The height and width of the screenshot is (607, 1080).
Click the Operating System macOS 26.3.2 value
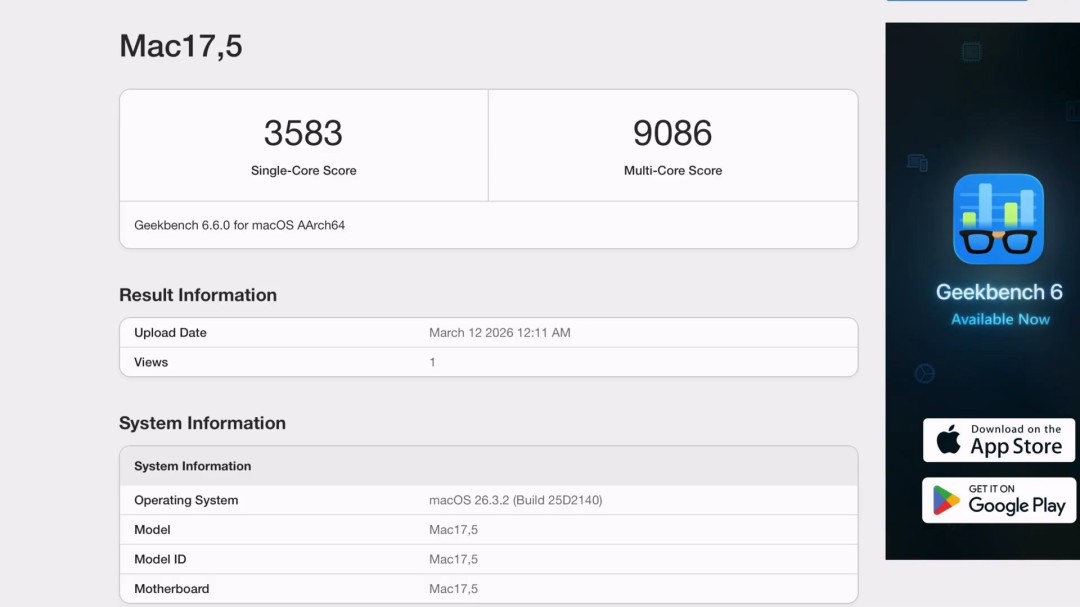click(515, 500)
